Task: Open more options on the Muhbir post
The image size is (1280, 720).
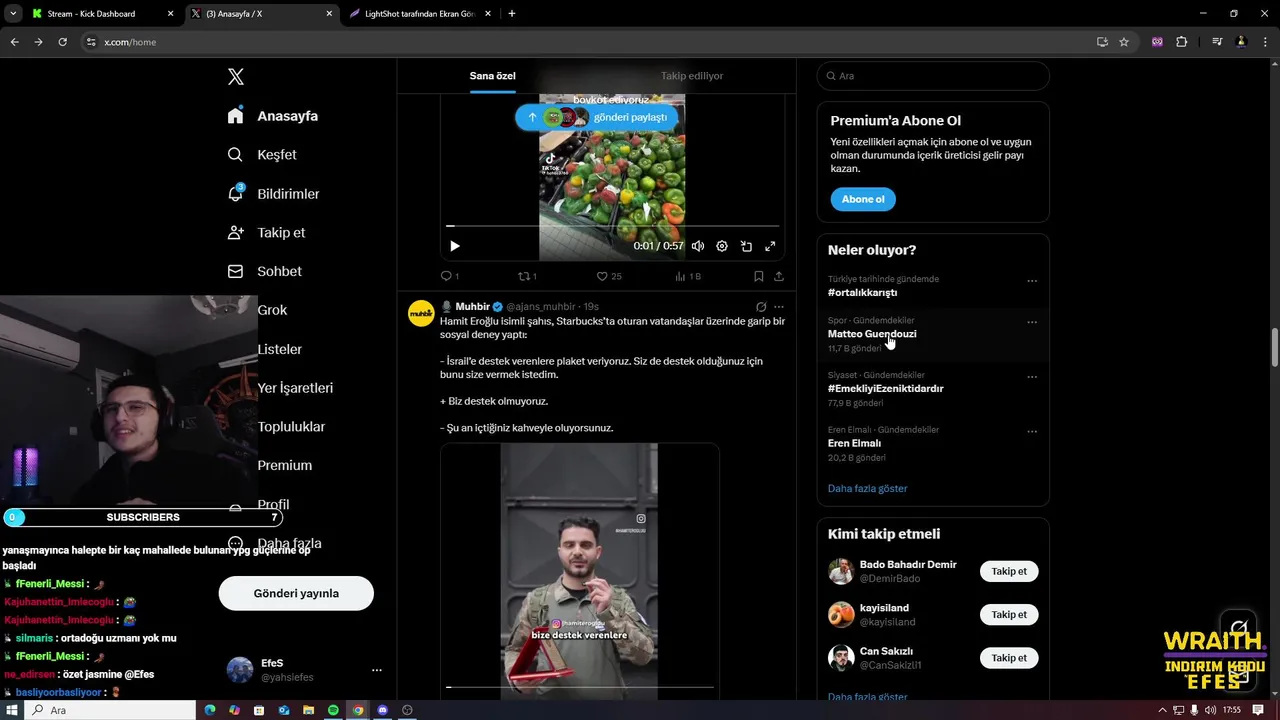Action: pyautogui.click(x=779, y=307)
